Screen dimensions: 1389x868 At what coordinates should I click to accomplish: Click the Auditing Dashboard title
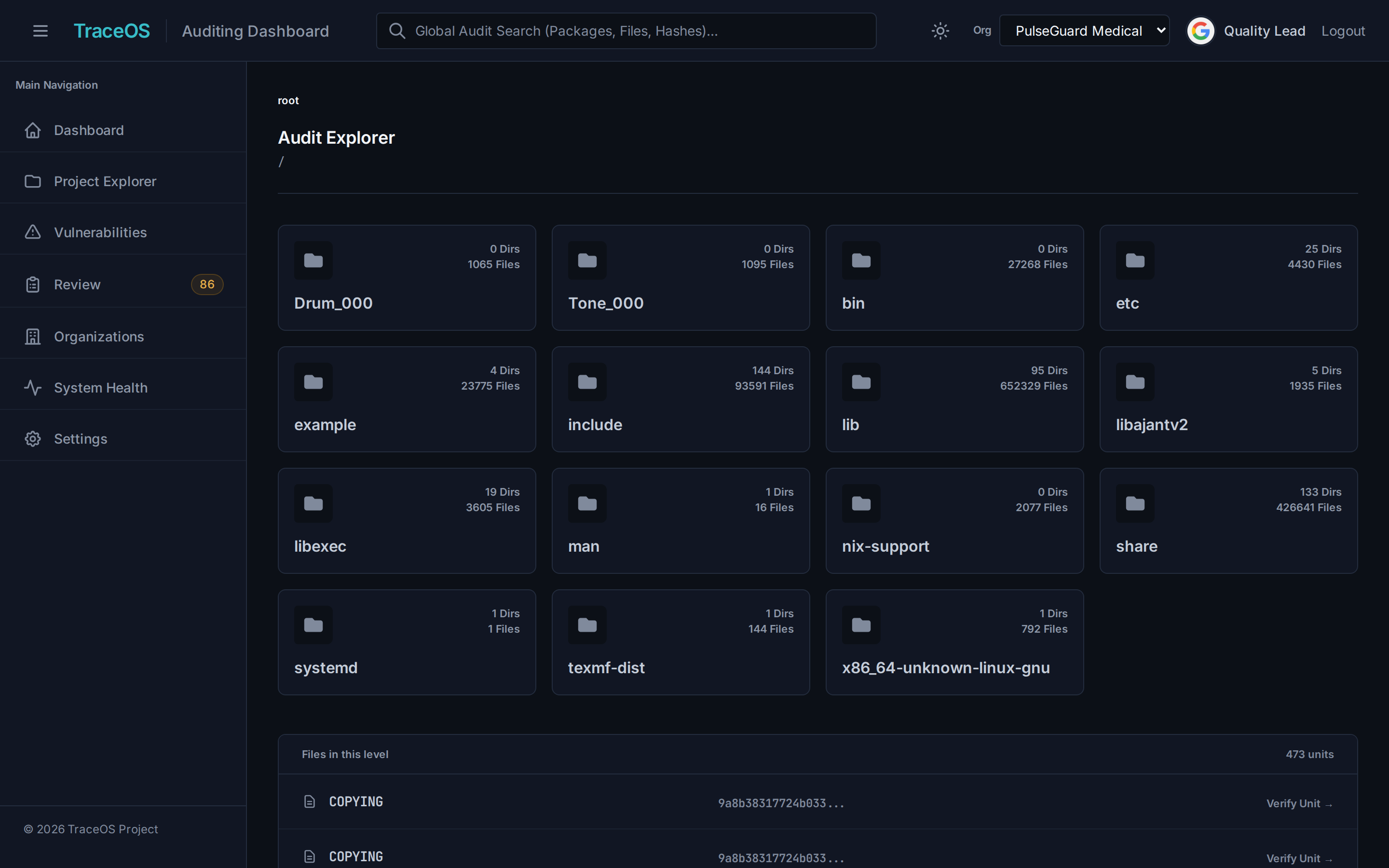point(256,31)
